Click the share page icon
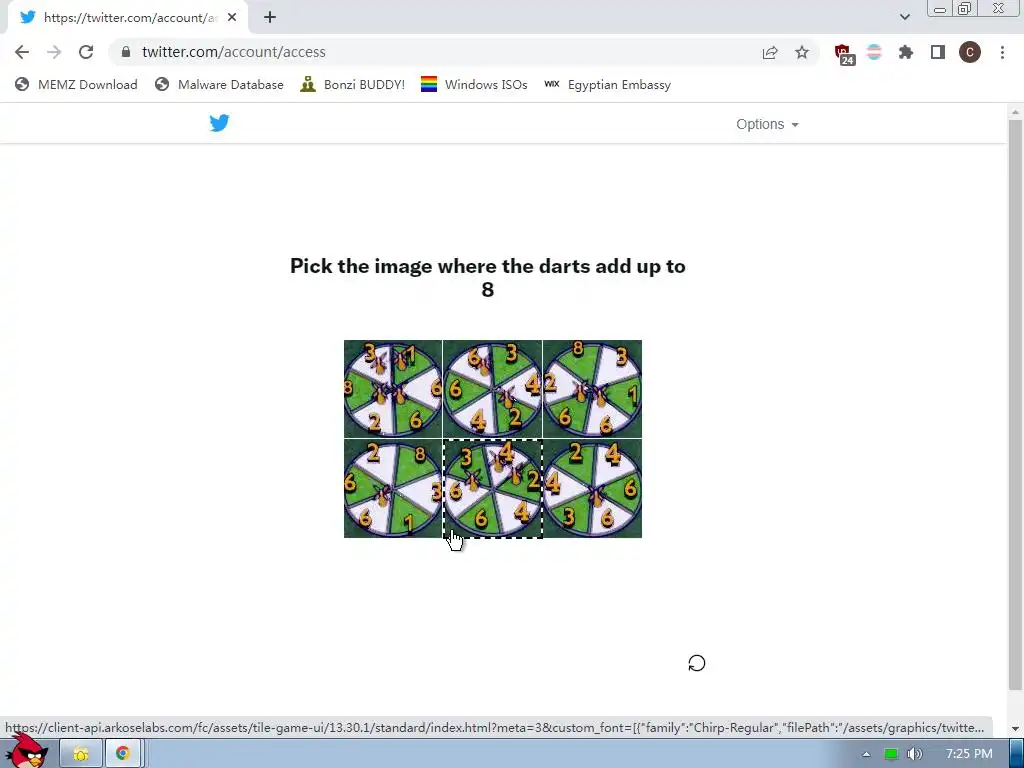Image resolution: width=1024 pixels, height=768 pixels. 770,52
